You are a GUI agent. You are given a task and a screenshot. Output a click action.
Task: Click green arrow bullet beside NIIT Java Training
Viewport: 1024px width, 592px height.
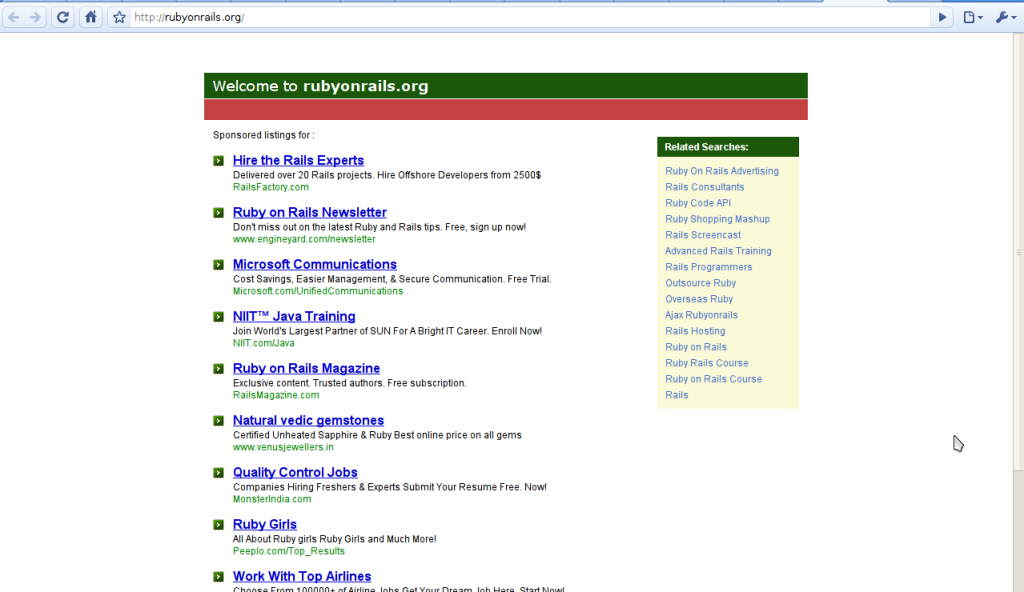[218, 317]
